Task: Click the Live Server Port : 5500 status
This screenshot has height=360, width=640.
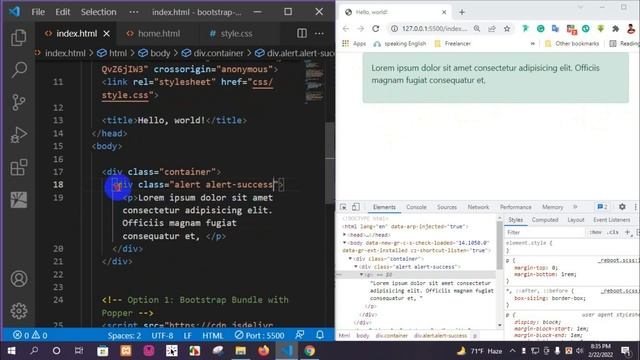Action: point(260,336)
